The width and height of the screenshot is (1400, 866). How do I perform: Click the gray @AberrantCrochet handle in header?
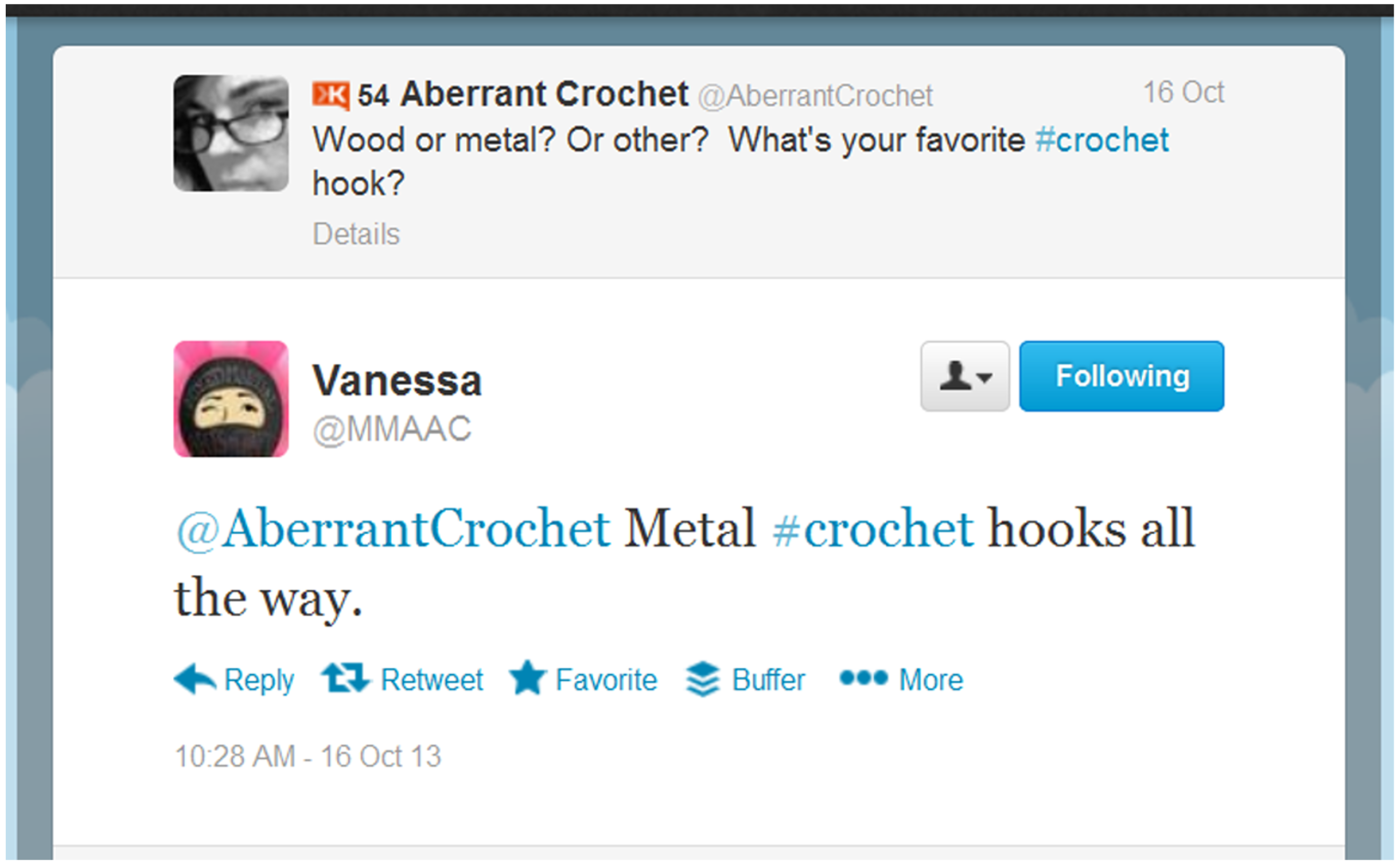(815, 96)
